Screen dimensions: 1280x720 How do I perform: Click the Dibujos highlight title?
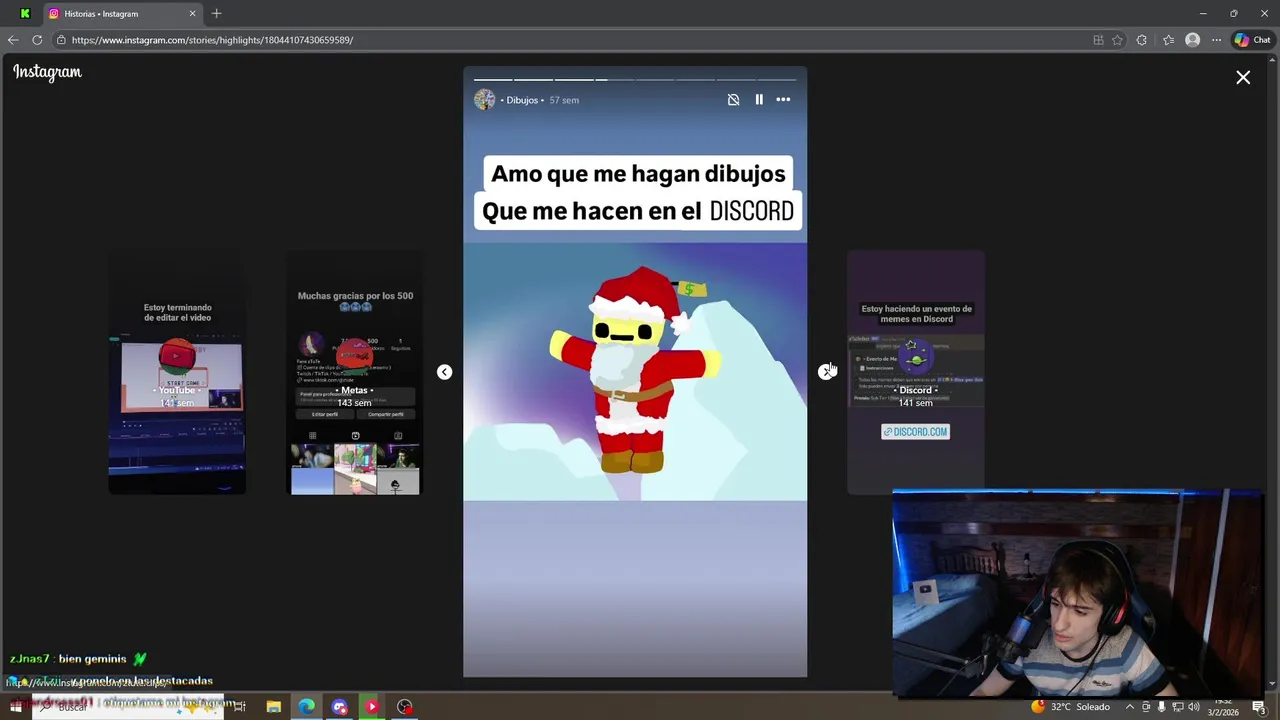pos(522,100)
